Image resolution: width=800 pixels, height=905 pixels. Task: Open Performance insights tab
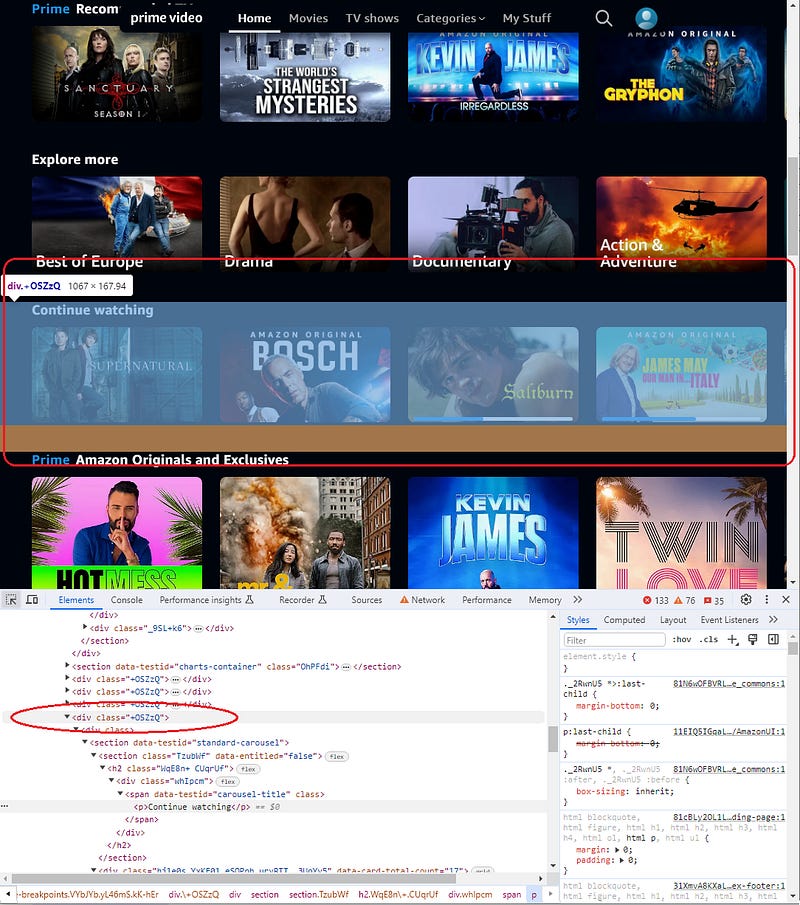206,600
